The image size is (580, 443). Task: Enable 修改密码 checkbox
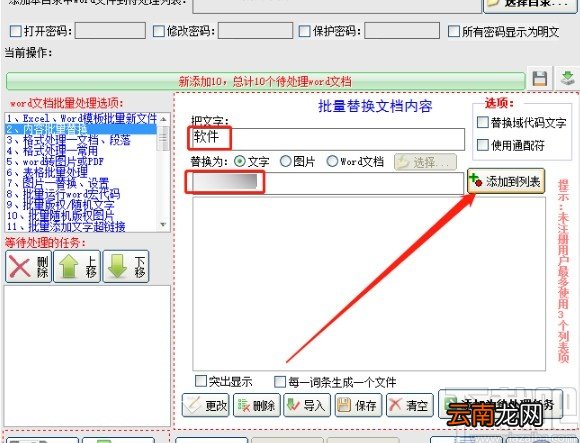[x=158, y=31]
